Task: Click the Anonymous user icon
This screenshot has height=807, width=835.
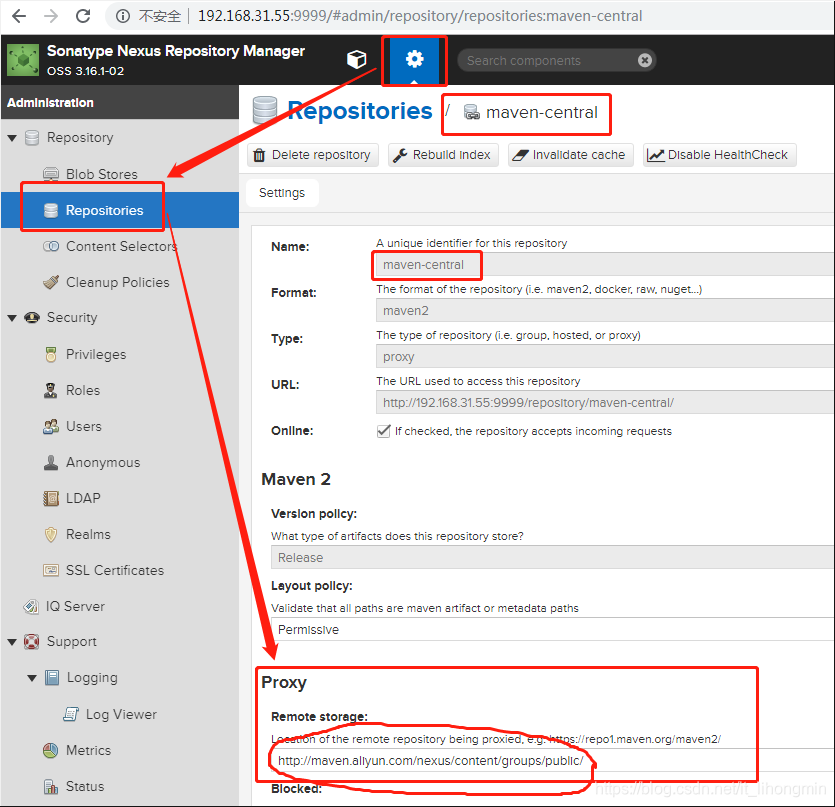Action: 51,462
